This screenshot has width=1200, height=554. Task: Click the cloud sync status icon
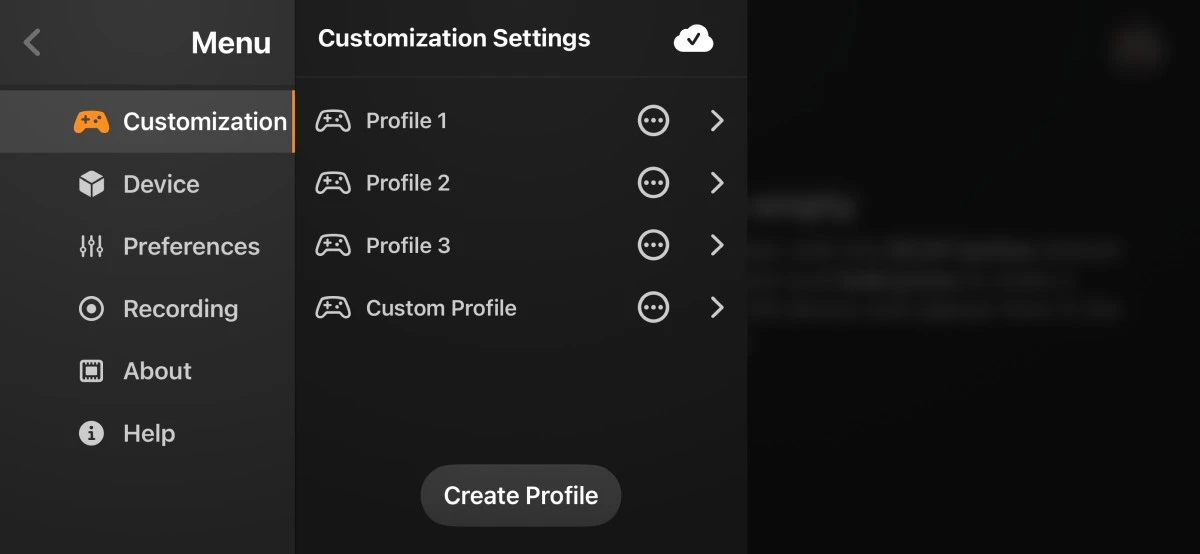pos(693,39)
